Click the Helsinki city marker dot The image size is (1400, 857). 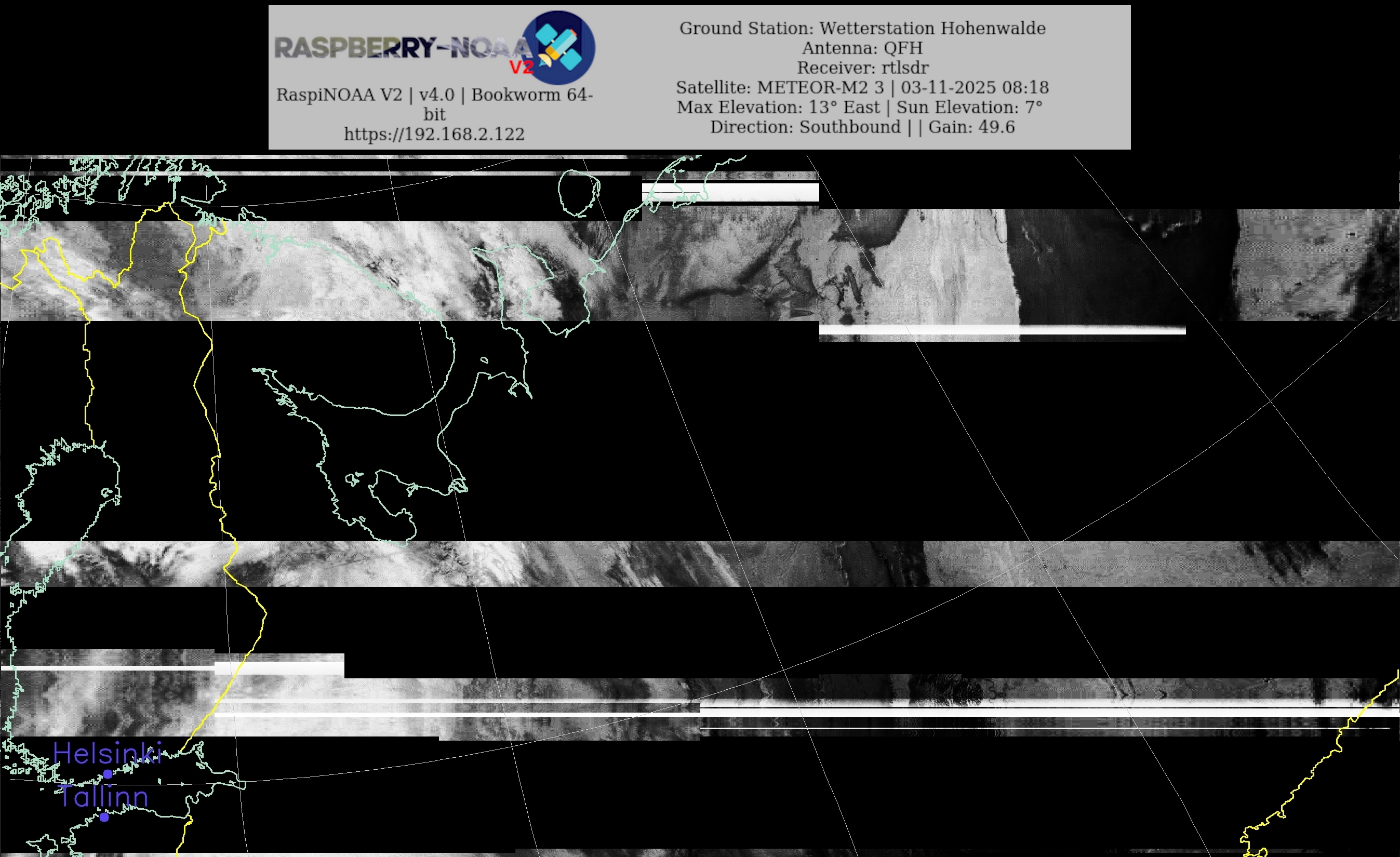click(x=108, y=773)
